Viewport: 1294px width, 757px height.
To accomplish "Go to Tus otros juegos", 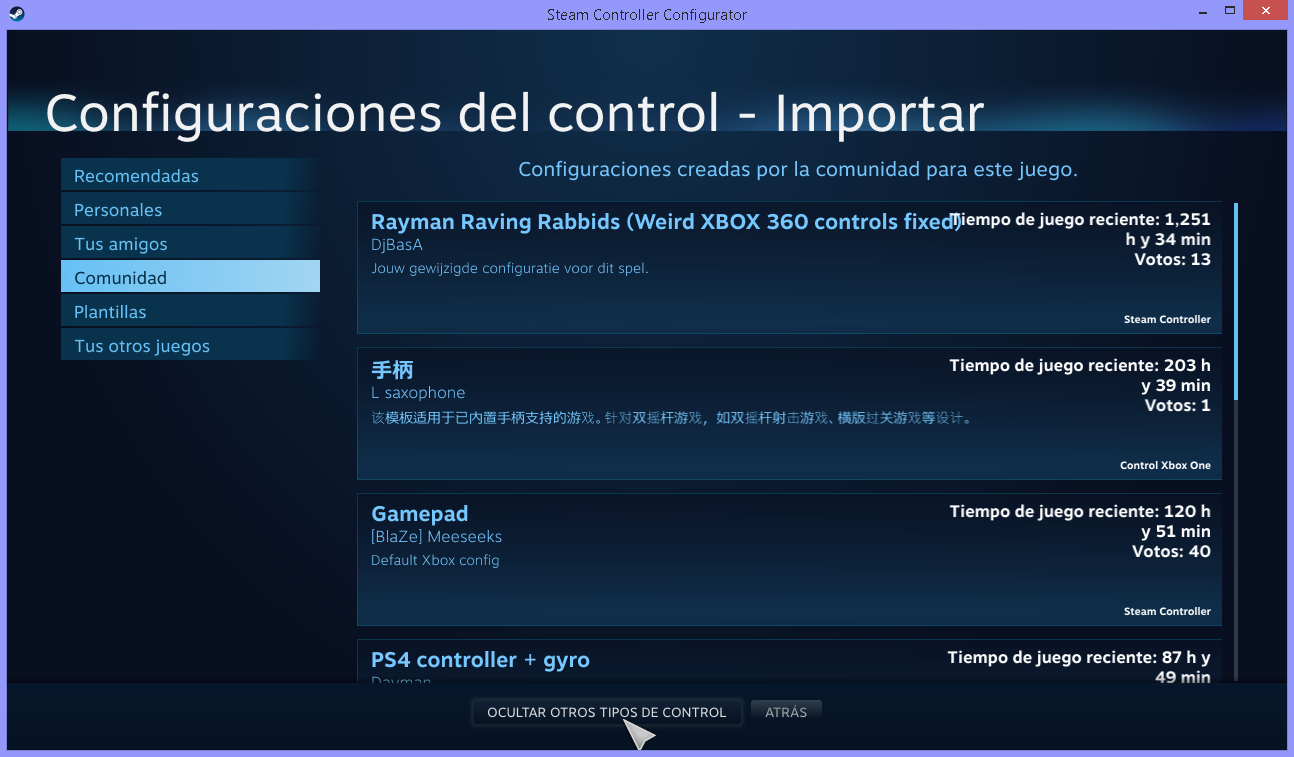I will (190, 345).
